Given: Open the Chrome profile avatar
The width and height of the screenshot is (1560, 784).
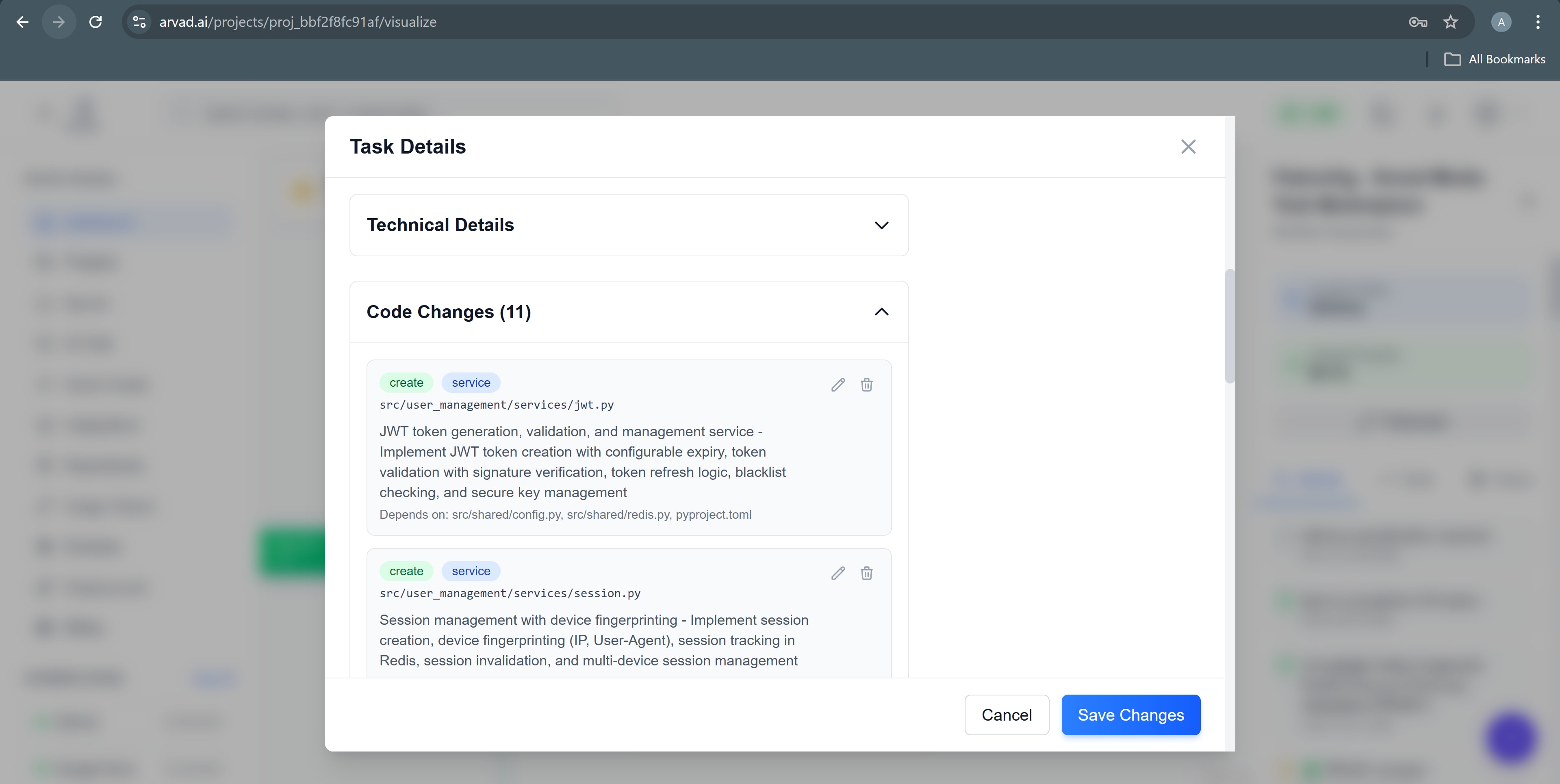Looking at the screenshot, I should 1501,22.
